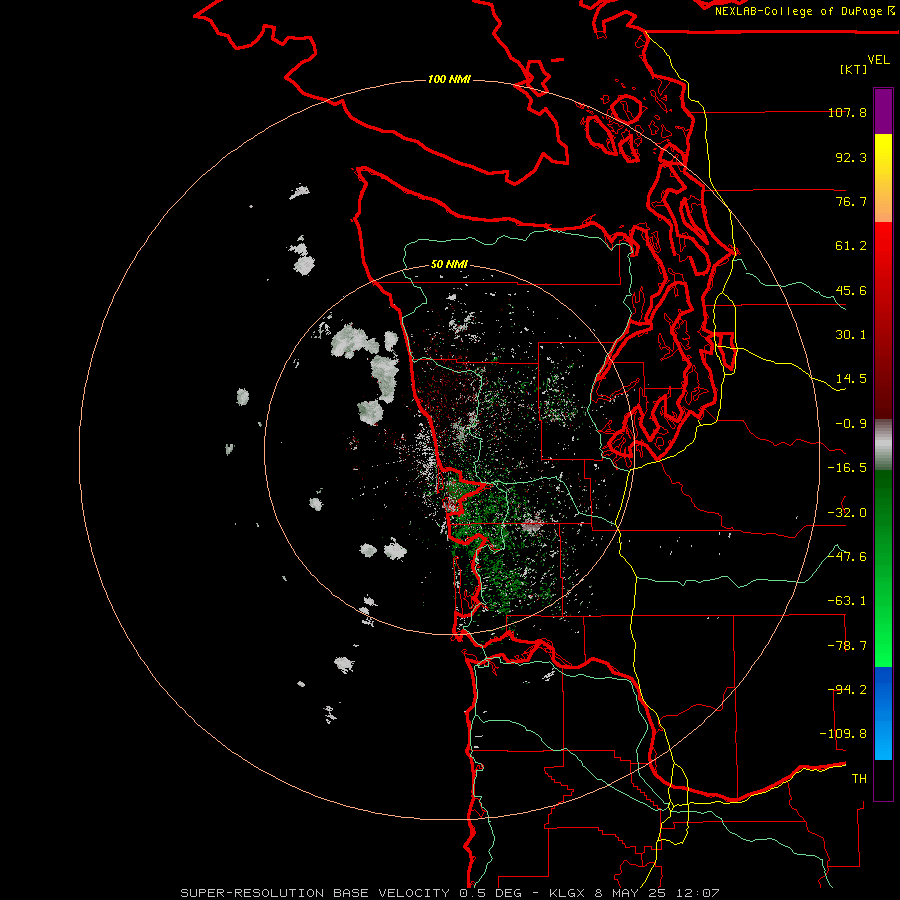This screenshot has height=900, width=900.
Task: Click the -0.9 legend value
Action: [851, 424]
